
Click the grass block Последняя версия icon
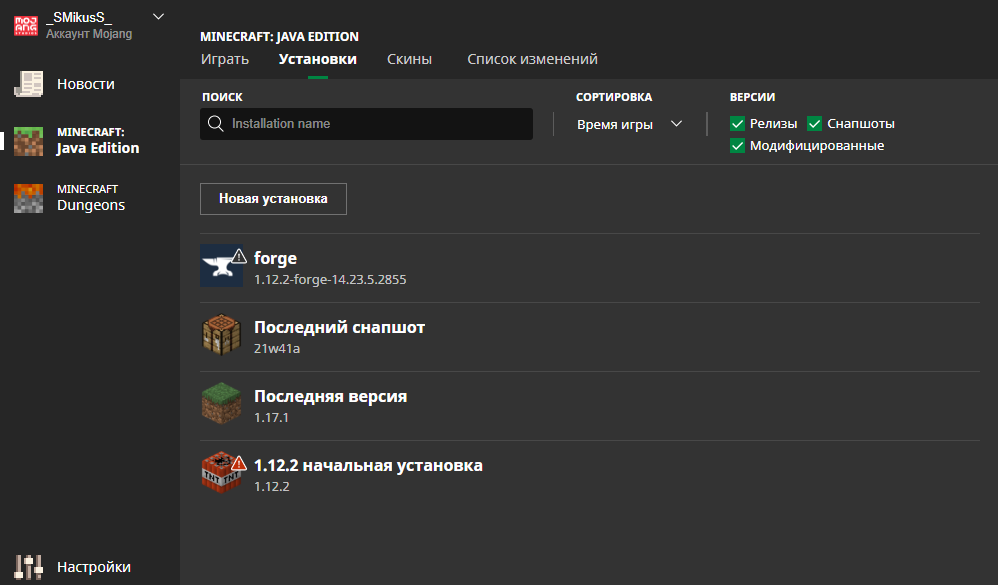coord(221,404)
